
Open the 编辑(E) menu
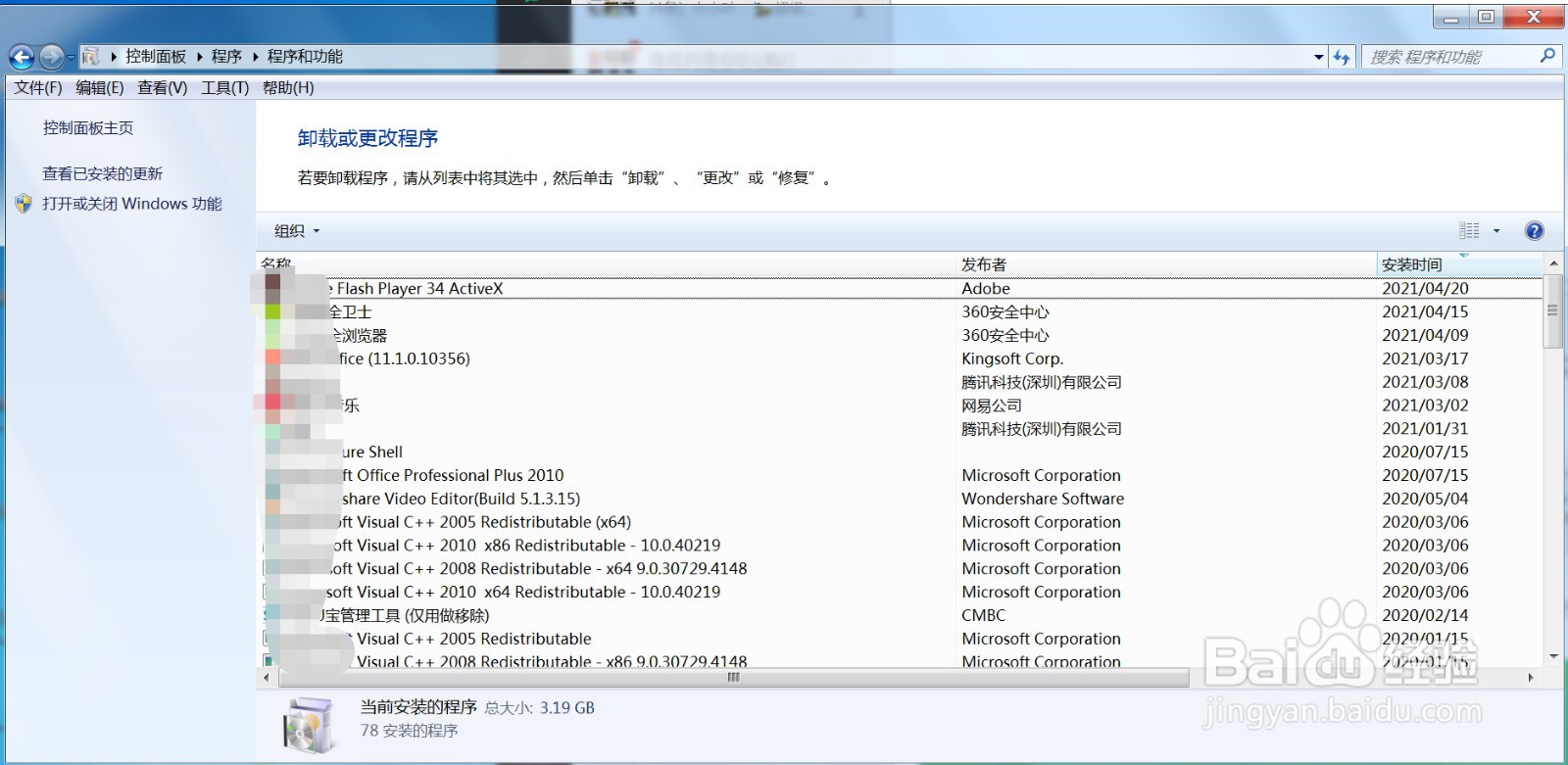tap(100, 88)
